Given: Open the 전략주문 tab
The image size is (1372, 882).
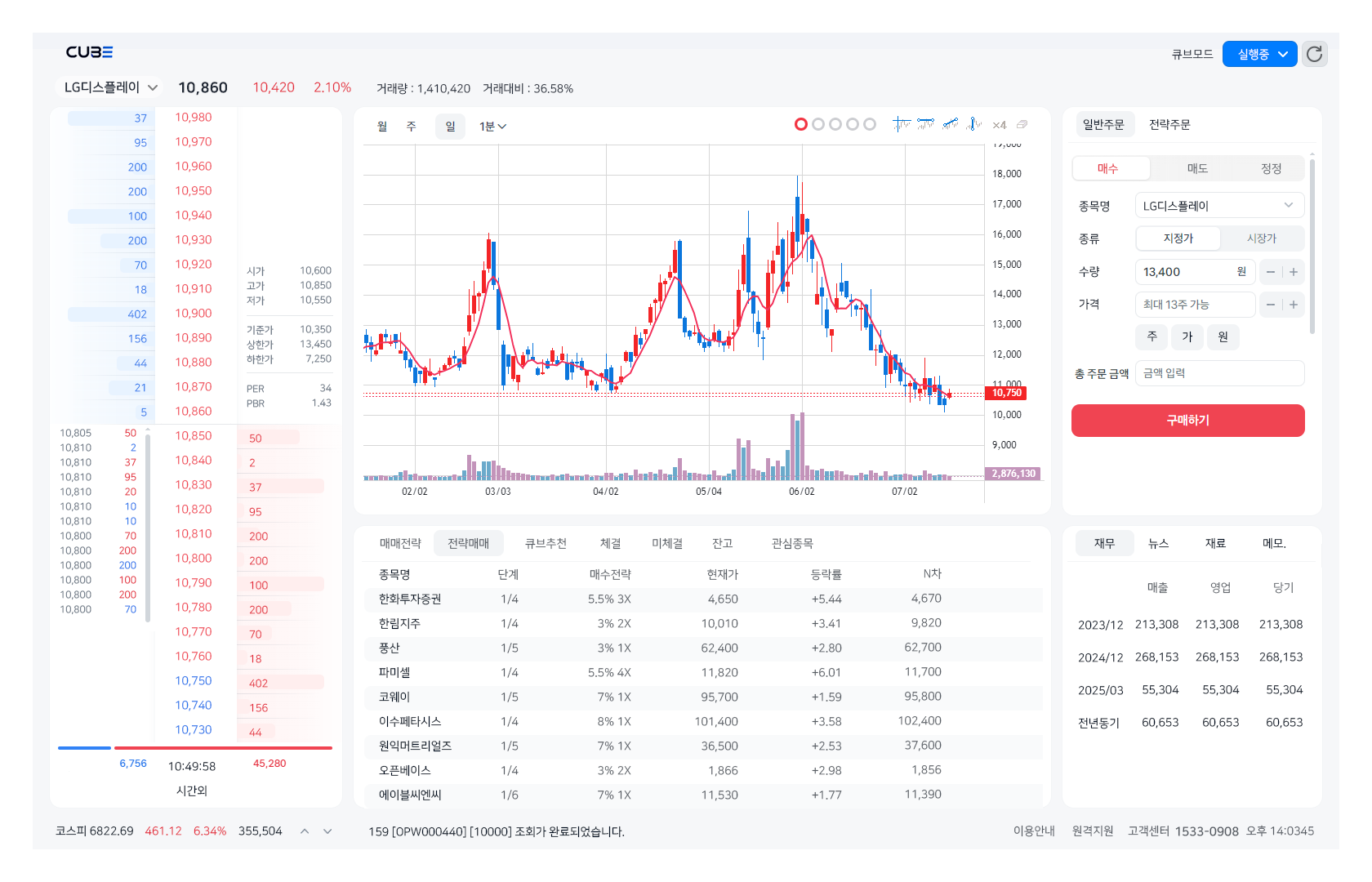Looking at the screenshot, I should [1169, 125].
